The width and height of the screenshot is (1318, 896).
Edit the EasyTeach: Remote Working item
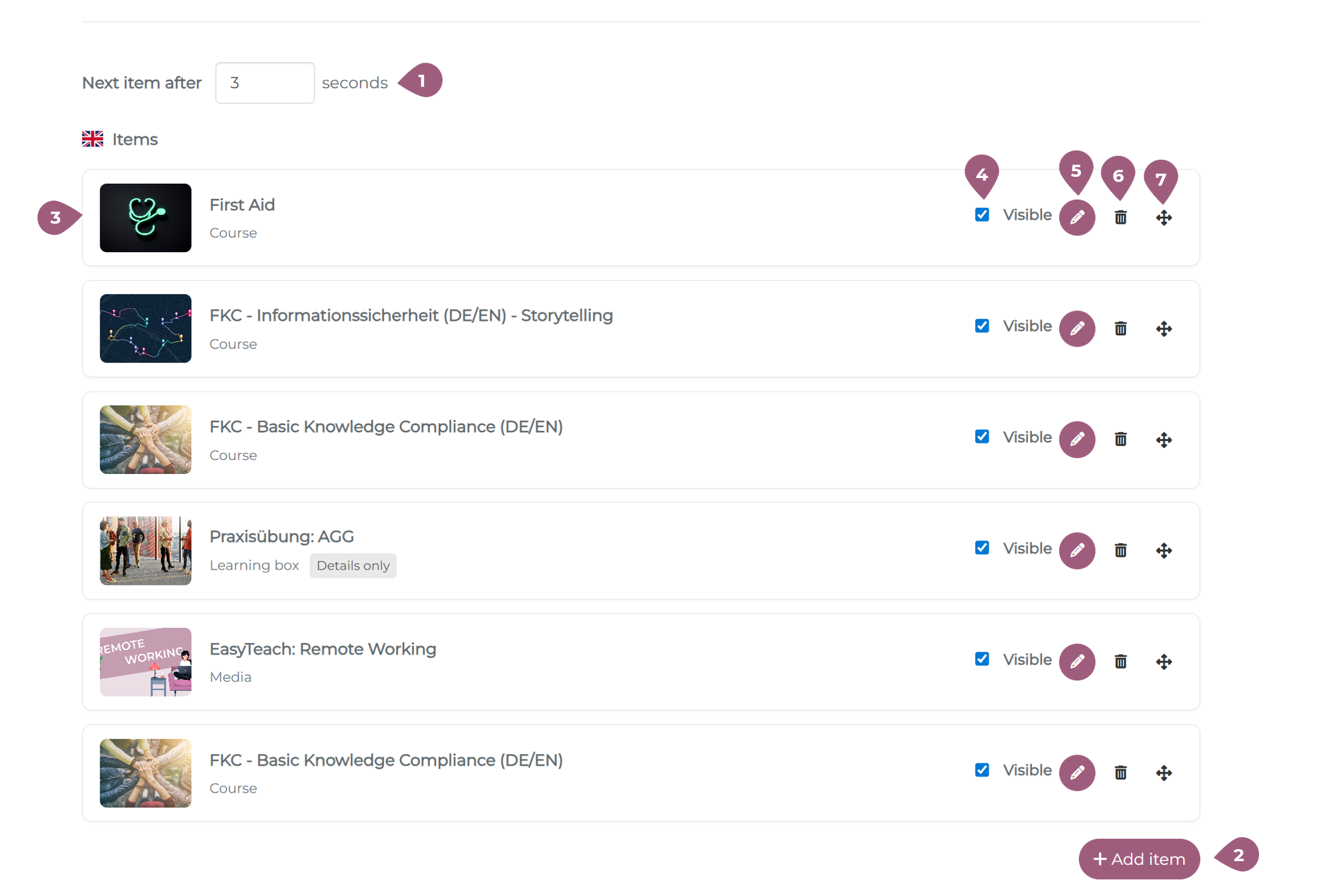pyautogui.click(x=1076, y=662)
